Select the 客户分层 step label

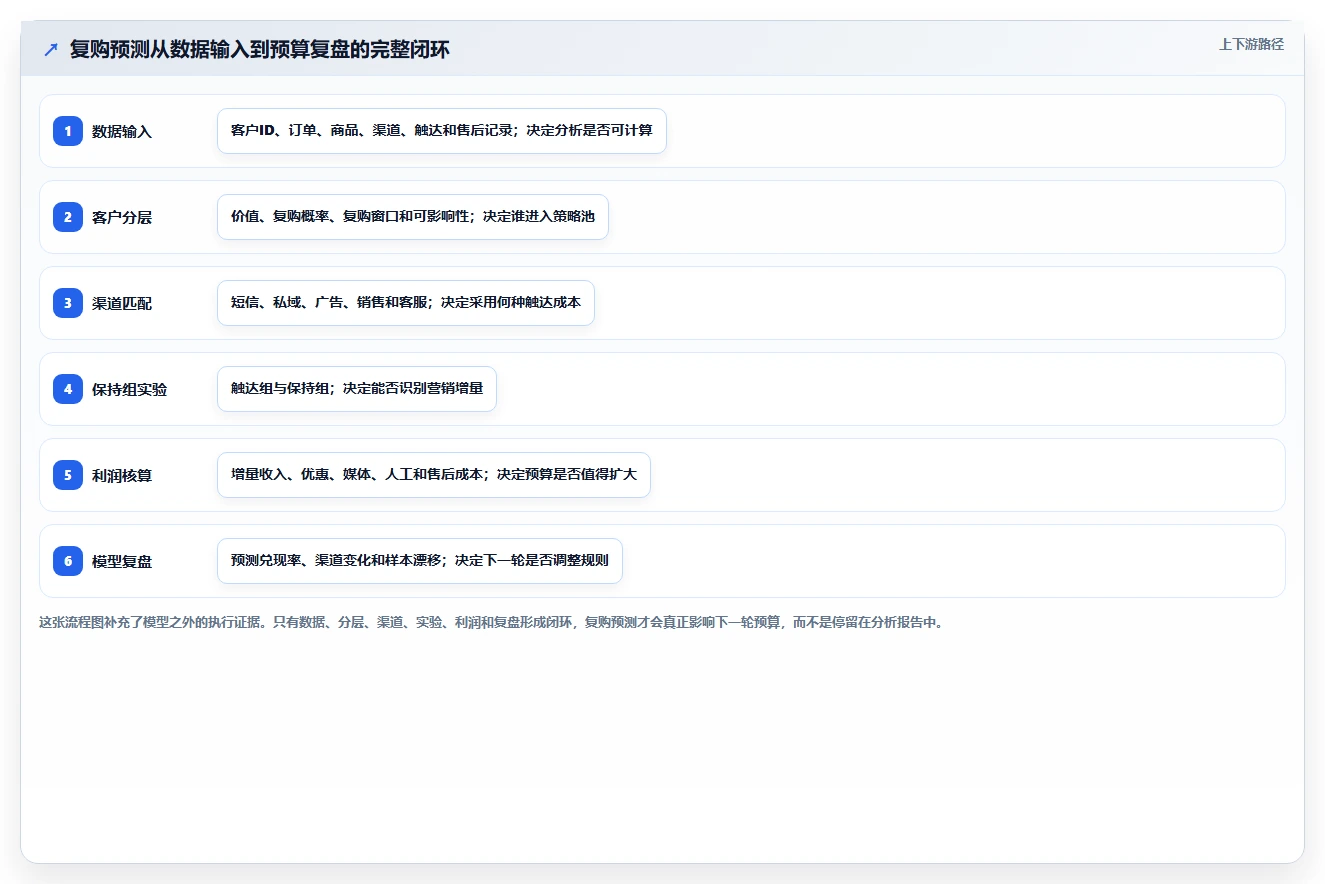pyautogui.click(x=122, y=217)
